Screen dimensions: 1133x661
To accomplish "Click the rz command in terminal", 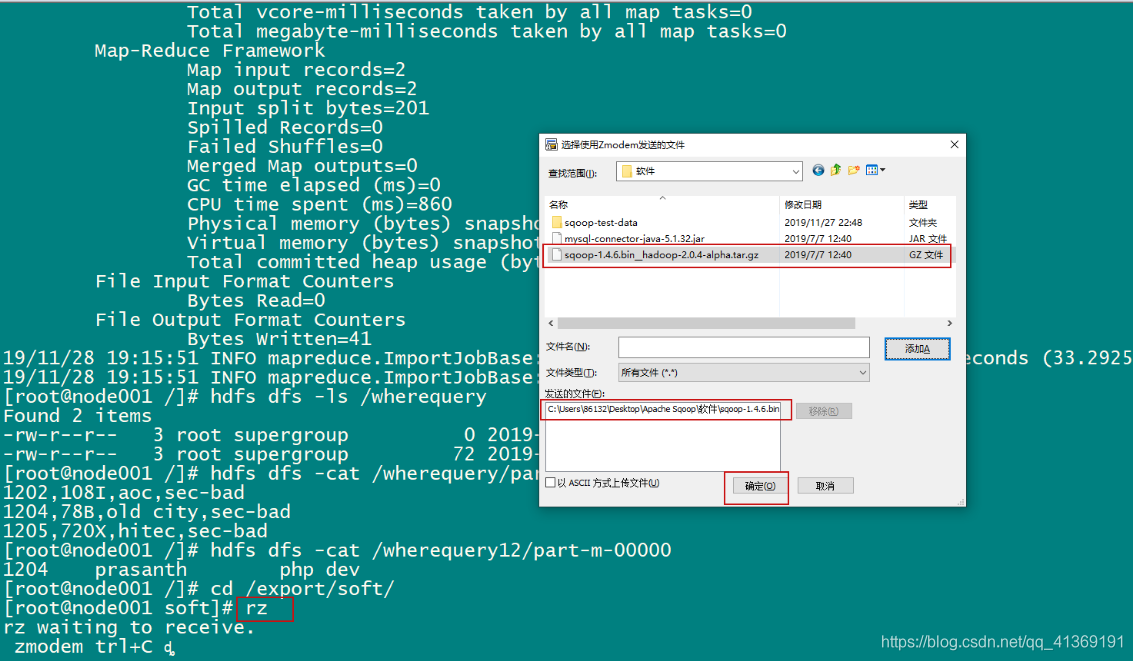I will [257, 608].
